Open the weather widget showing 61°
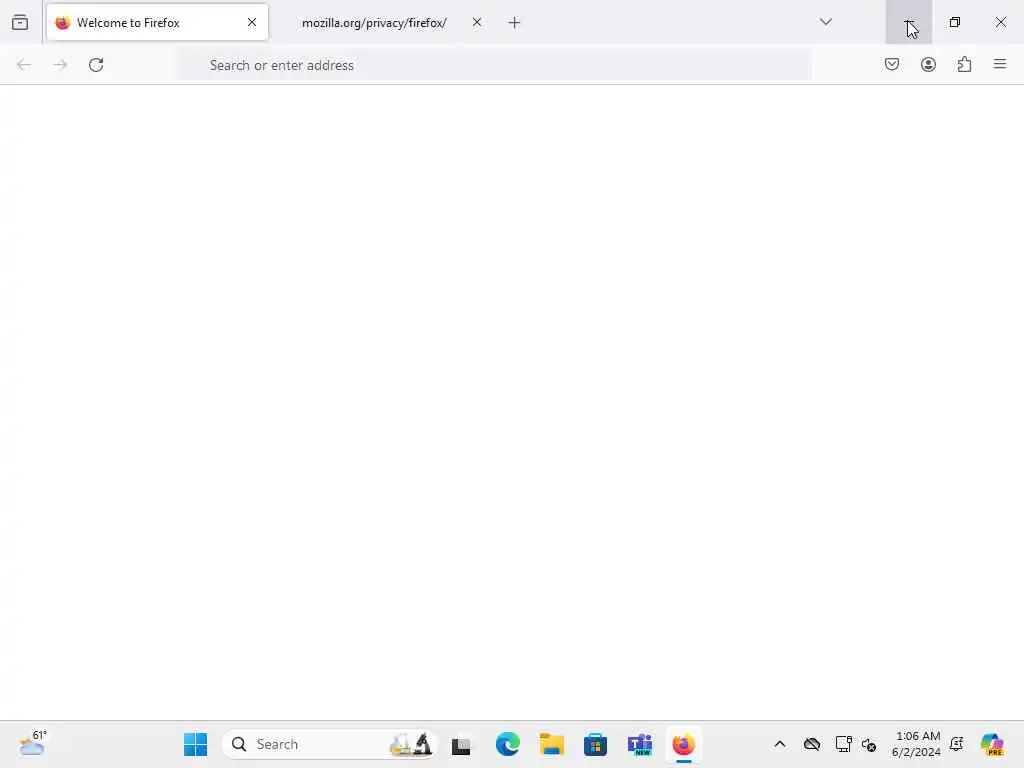The width and height of the screenshot is (1024, 768). tap(33, 744)
